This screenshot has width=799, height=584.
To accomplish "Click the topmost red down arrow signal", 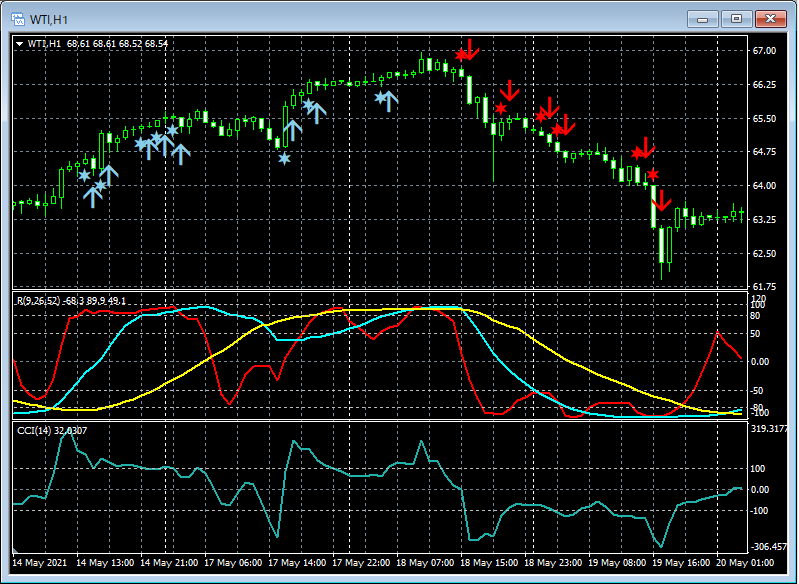I will (471, 49).
